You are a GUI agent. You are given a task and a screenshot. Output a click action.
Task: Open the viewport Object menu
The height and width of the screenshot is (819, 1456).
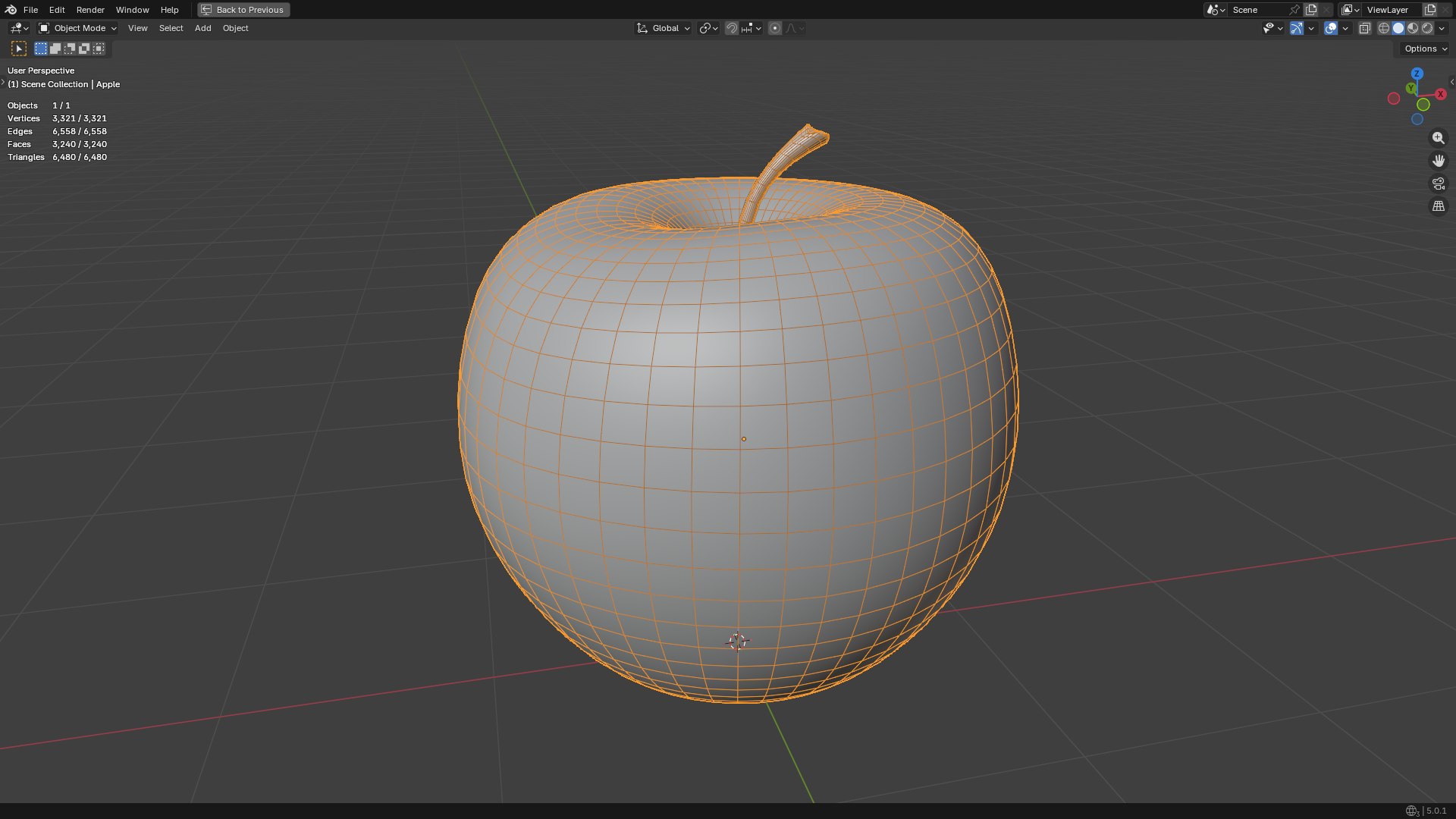point(235,28)
